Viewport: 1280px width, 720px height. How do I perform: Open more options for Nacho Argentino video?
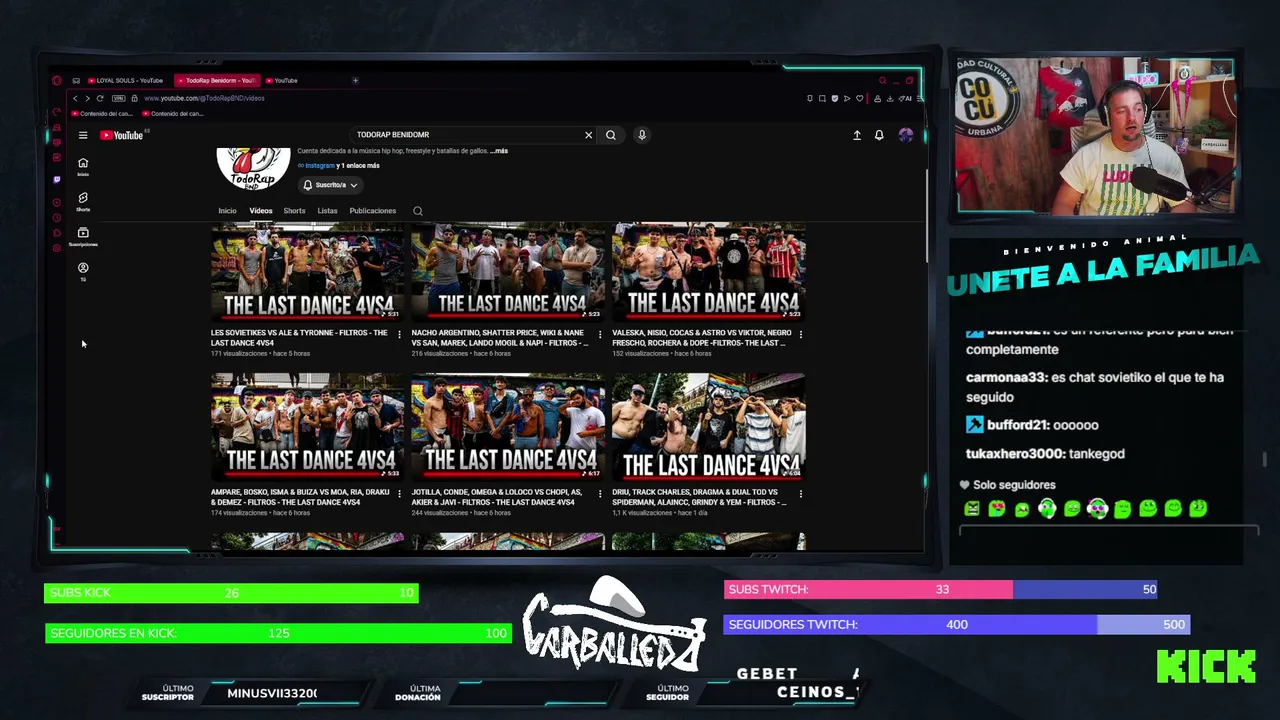coord(600,334)
